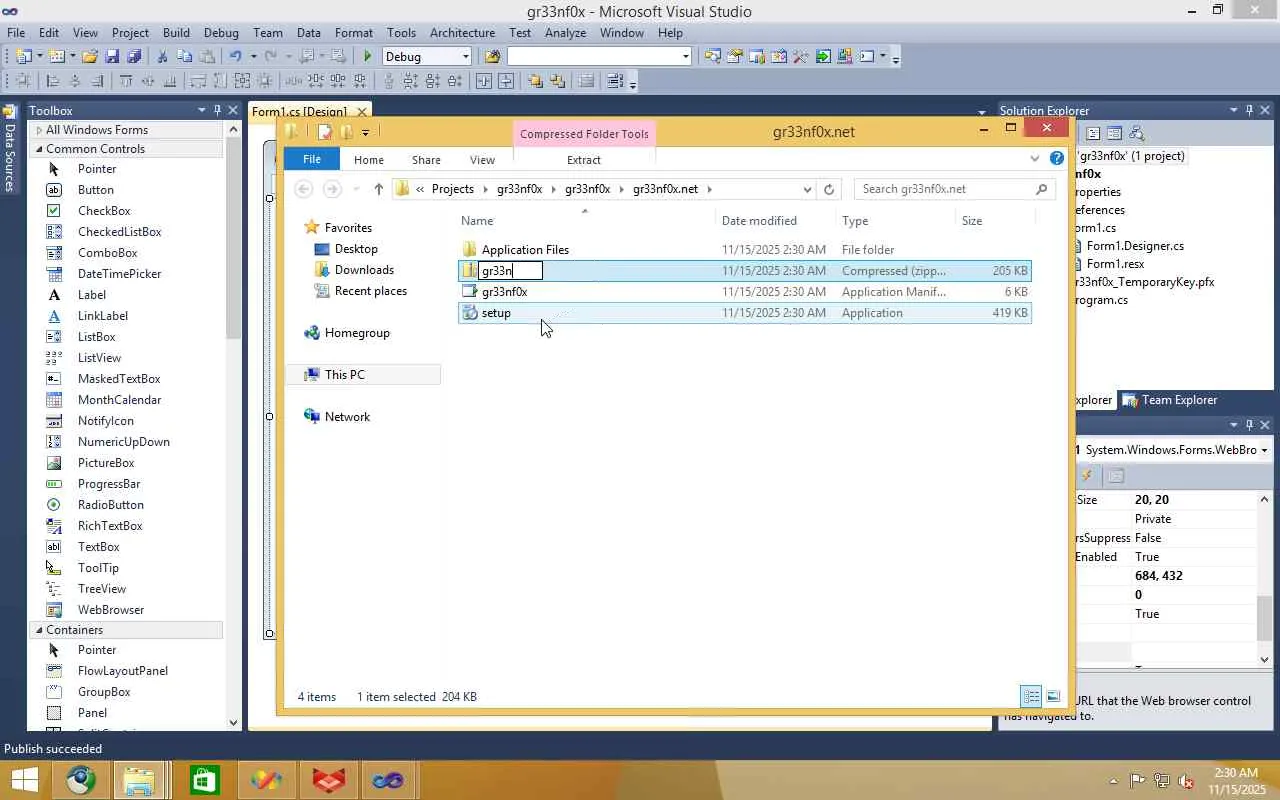Click the Save All toolbar icon

click(134, 57)
